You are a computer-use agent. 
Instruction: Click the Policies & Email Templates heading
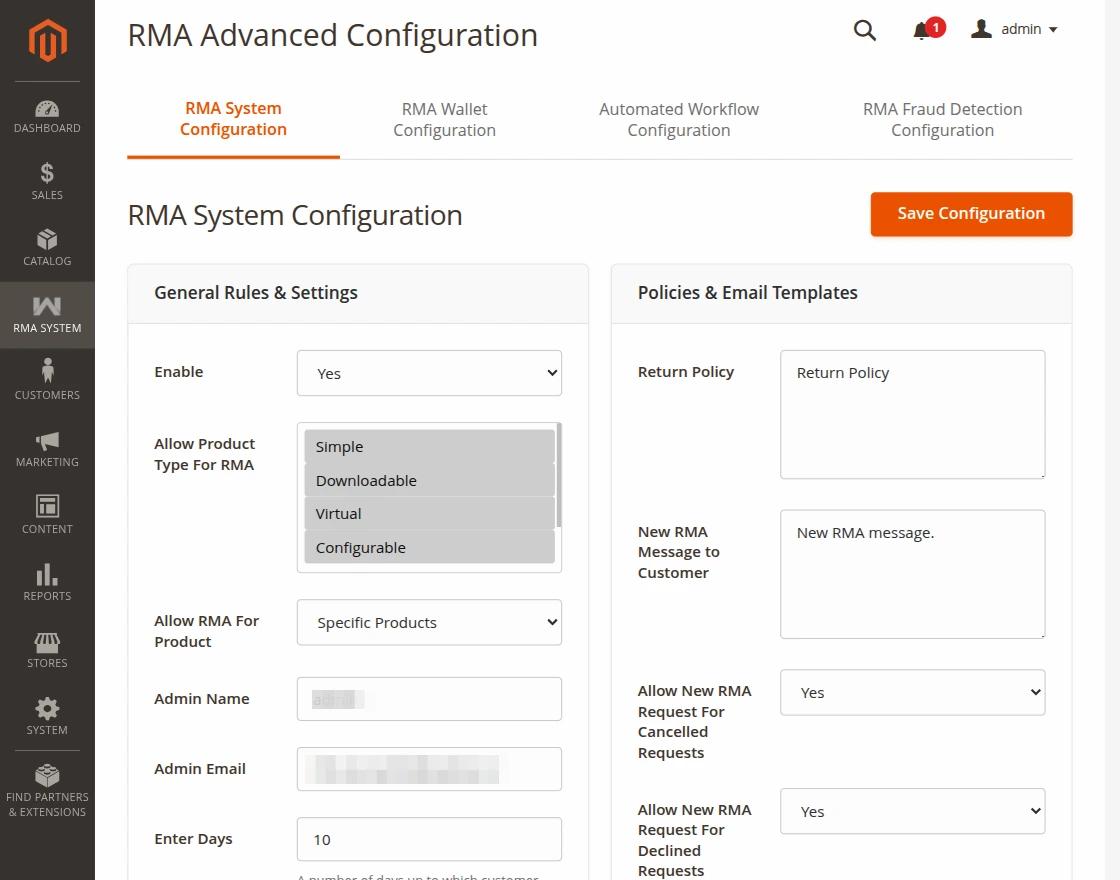[747, 293]
